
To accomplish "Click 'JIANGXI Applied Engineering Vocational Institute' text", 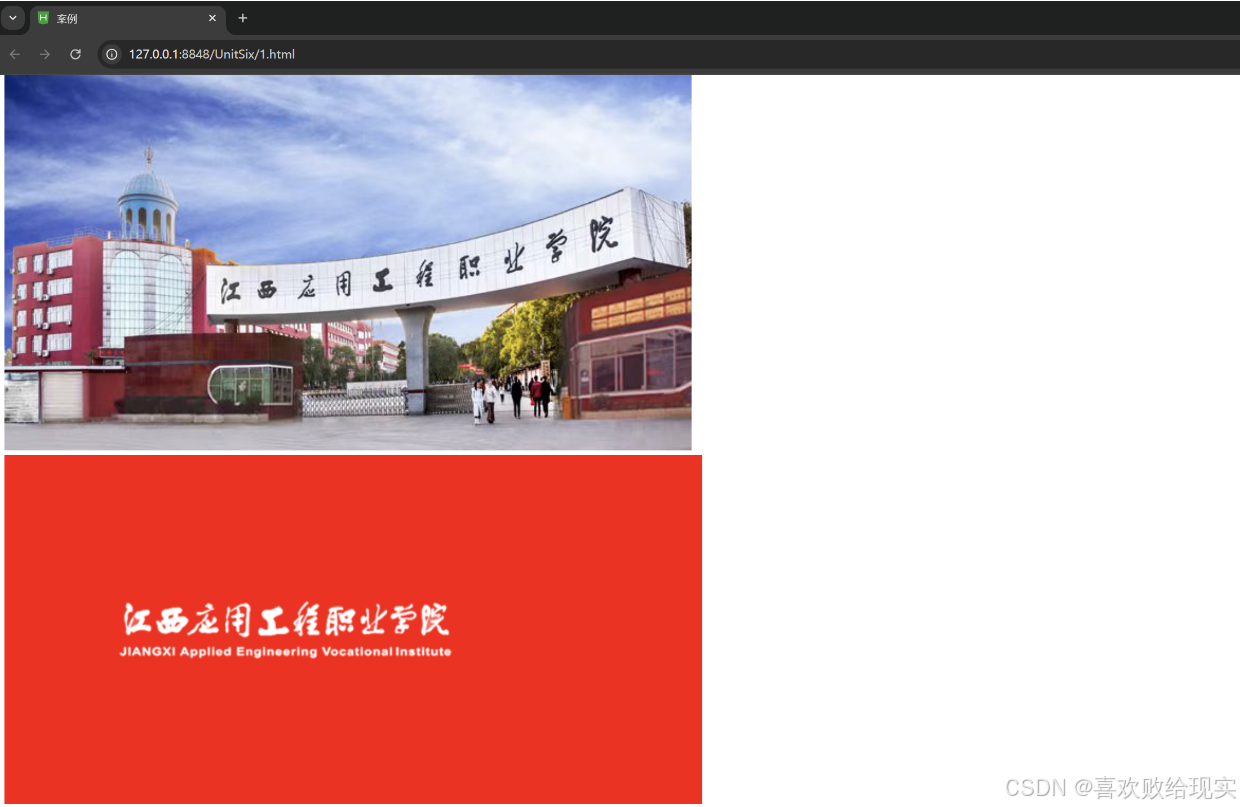I will (x=285, y=652).
